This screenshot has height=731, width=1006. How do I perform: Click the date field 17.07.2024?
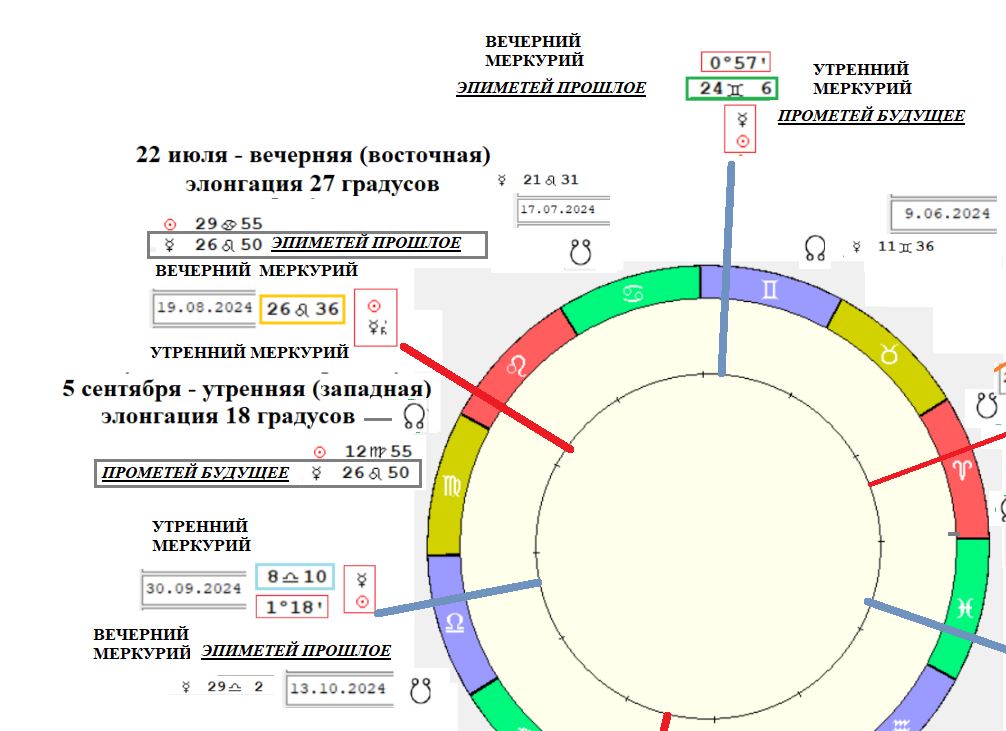(563, 211)
